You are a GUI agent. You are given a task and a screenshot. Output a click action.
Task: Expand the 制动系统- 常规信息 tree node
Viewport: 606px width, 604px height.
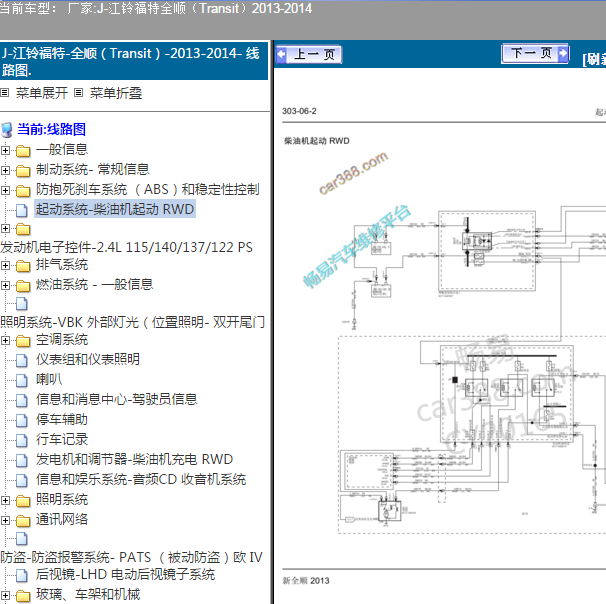pyautogui.click(x=6, y=170)
